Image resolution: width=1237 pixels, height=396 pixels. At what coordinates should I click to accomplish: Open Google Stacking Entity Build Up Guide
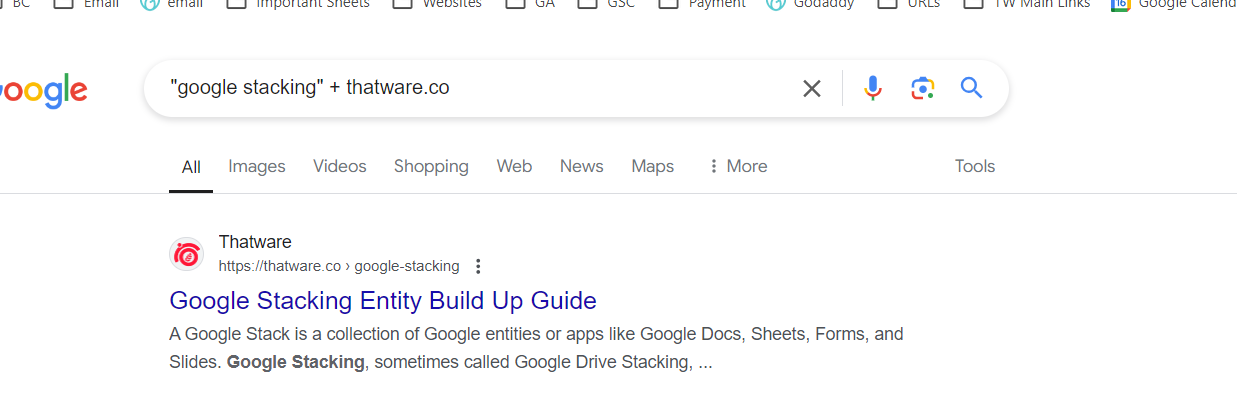point(383,300)
